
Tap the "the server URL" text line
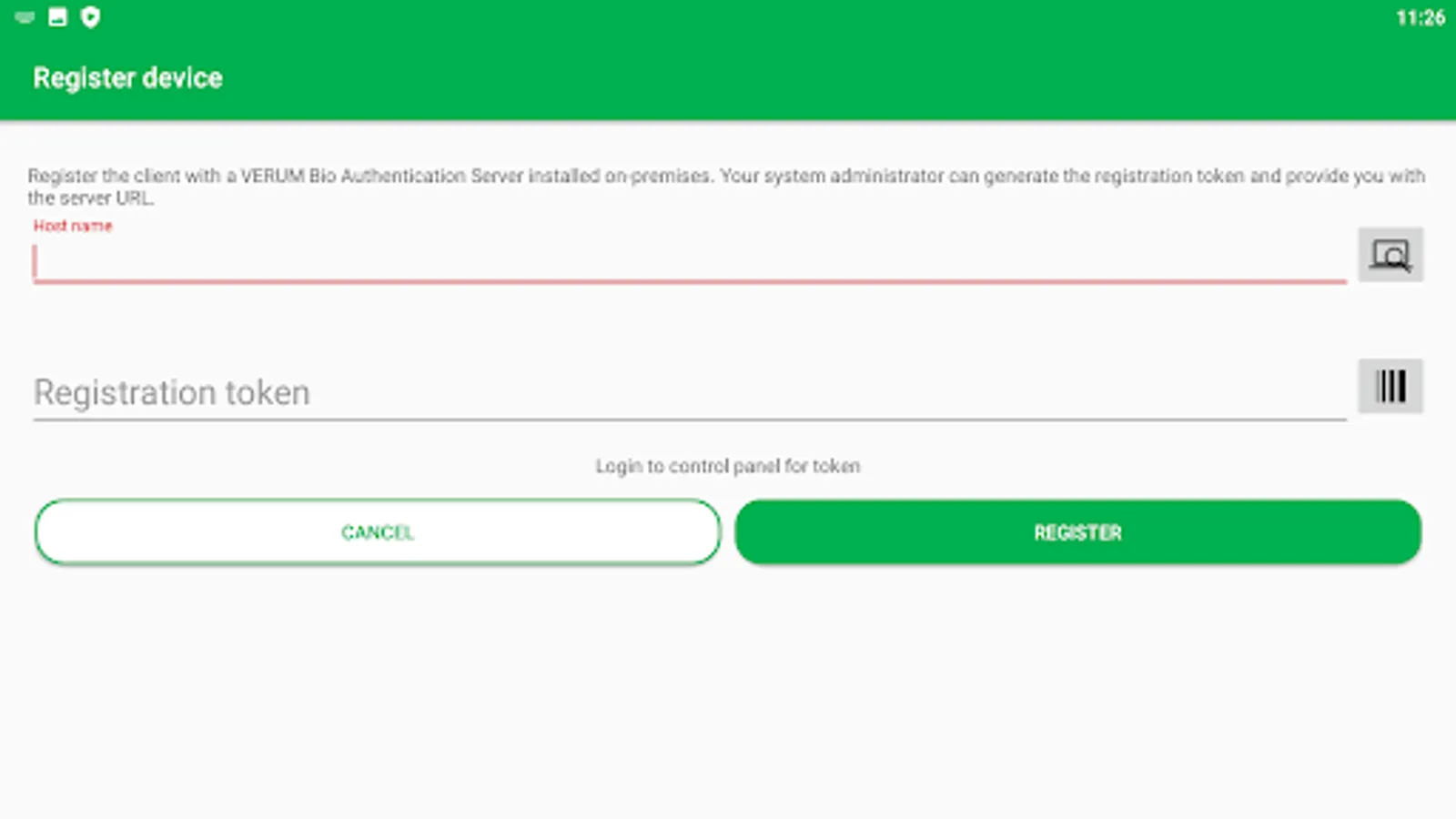coord(91,198)
